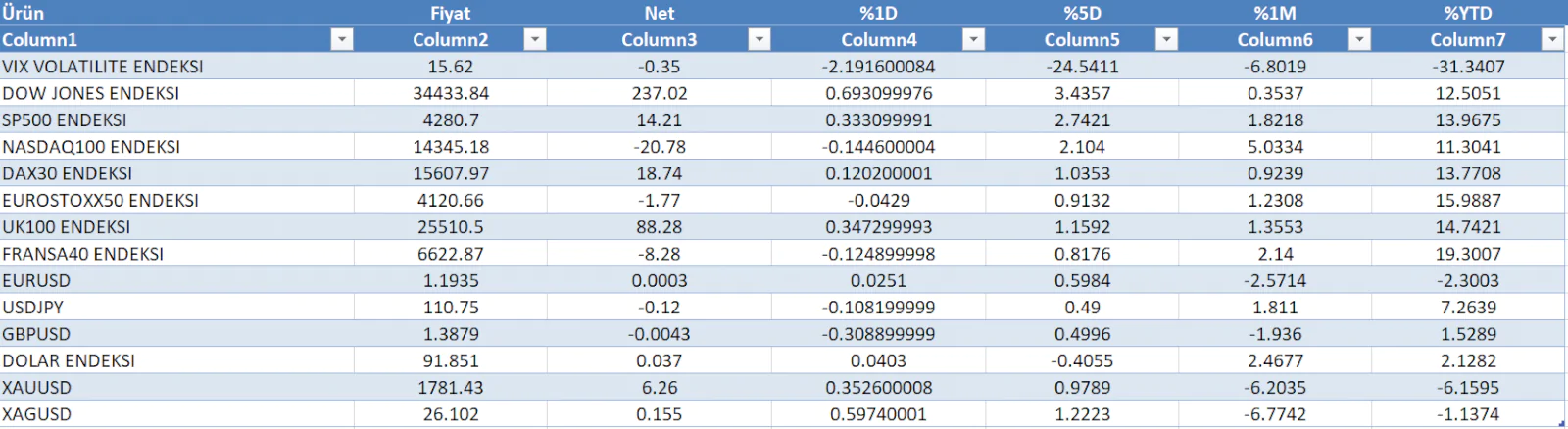Select NASDAQ100 price 14345.18
1568x429 pixels.
451,147
